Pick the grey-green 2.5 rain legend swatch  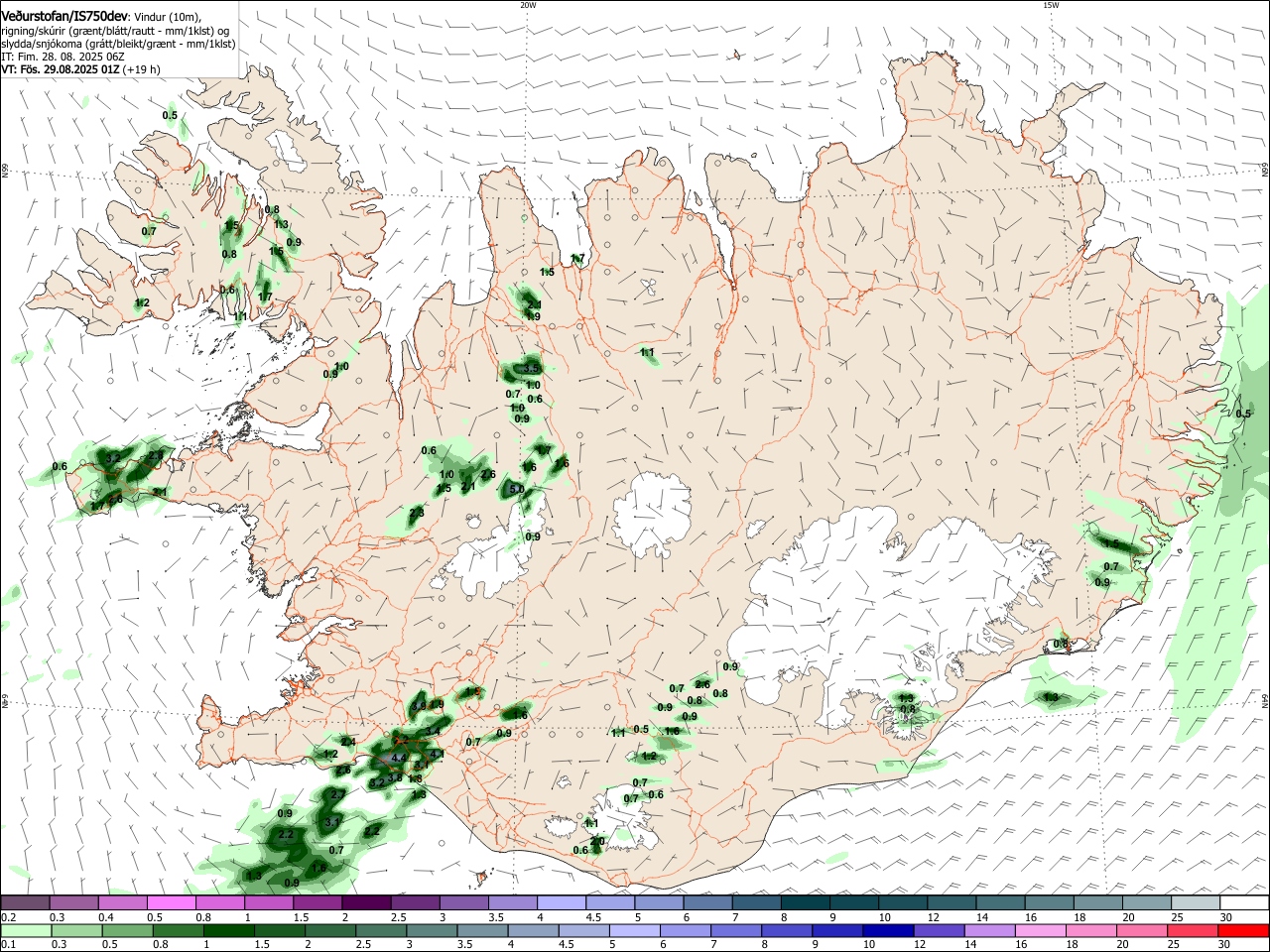click(381, 931)
